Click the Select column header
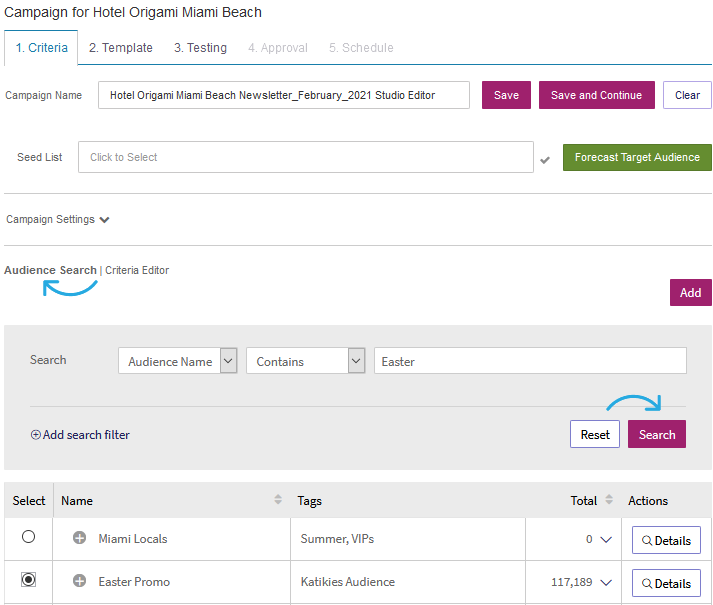713x605 pixels. [29, 500]
